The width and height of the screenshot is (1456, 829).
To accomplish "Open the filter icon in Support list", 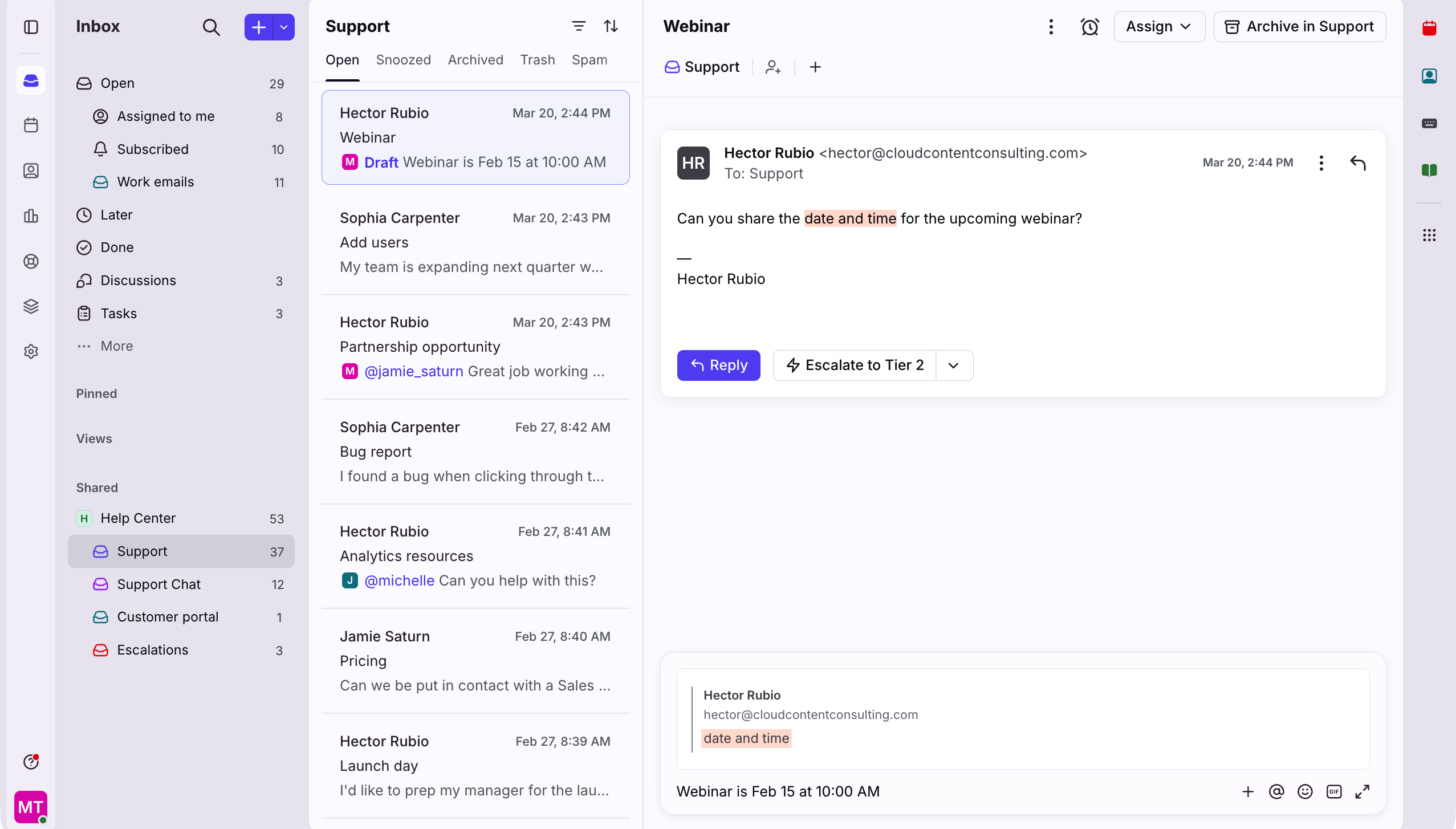I will 578,26.
